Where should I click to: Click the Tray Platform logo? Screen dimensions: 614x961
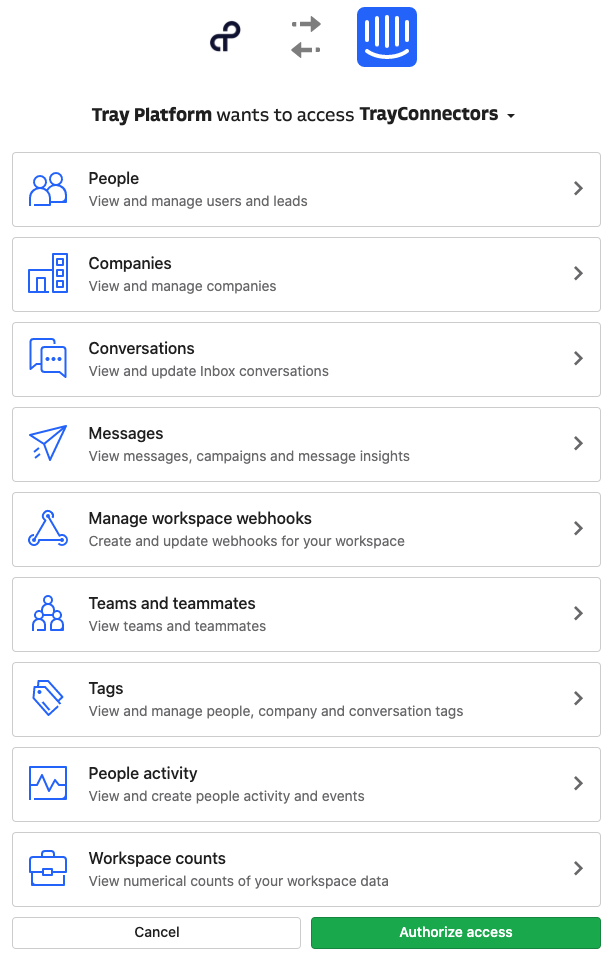click(x=225, y=38)
